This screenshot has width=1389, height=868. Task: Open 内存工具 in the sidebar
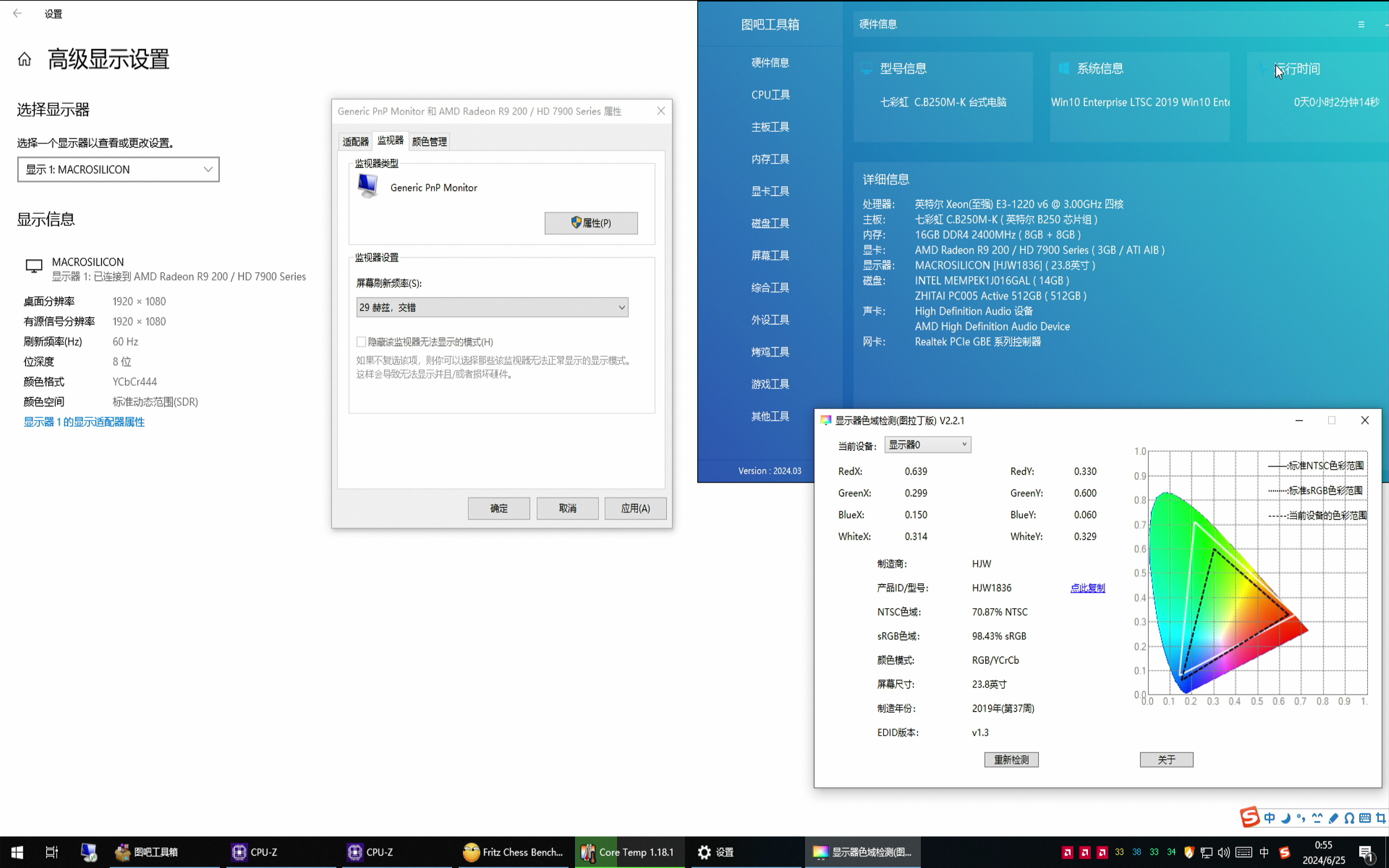(x=770, y=159)
